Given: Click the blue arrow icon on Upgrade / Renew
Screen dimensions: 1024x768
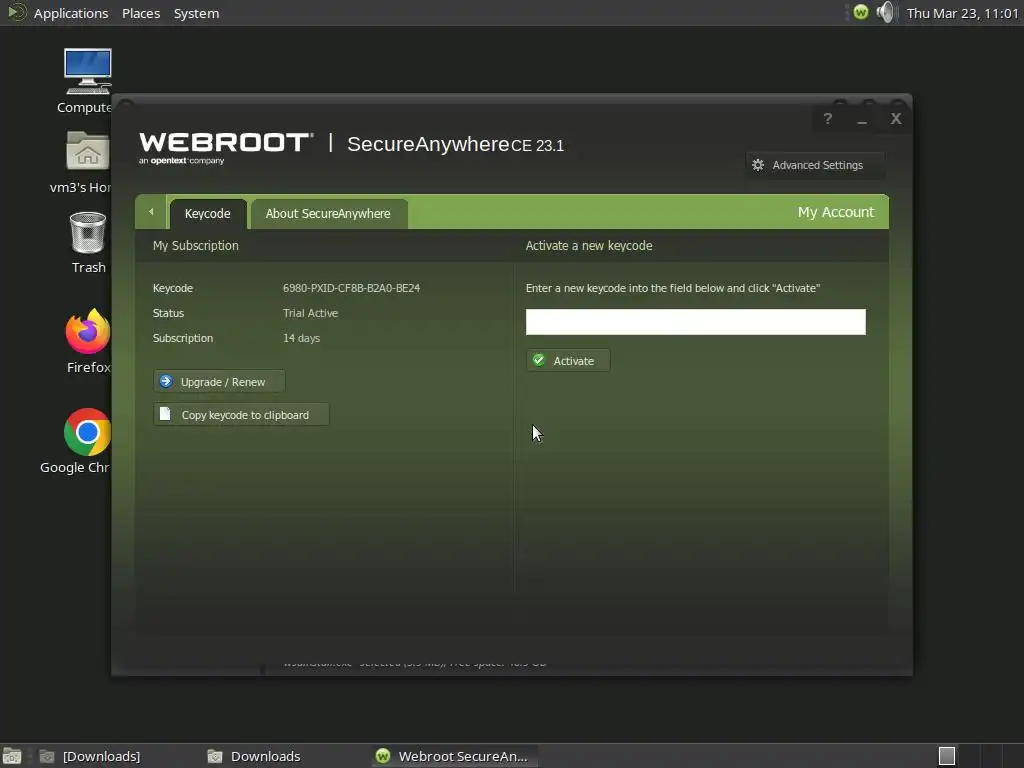Looking at the screenshot, I should [x=166, y=381].
